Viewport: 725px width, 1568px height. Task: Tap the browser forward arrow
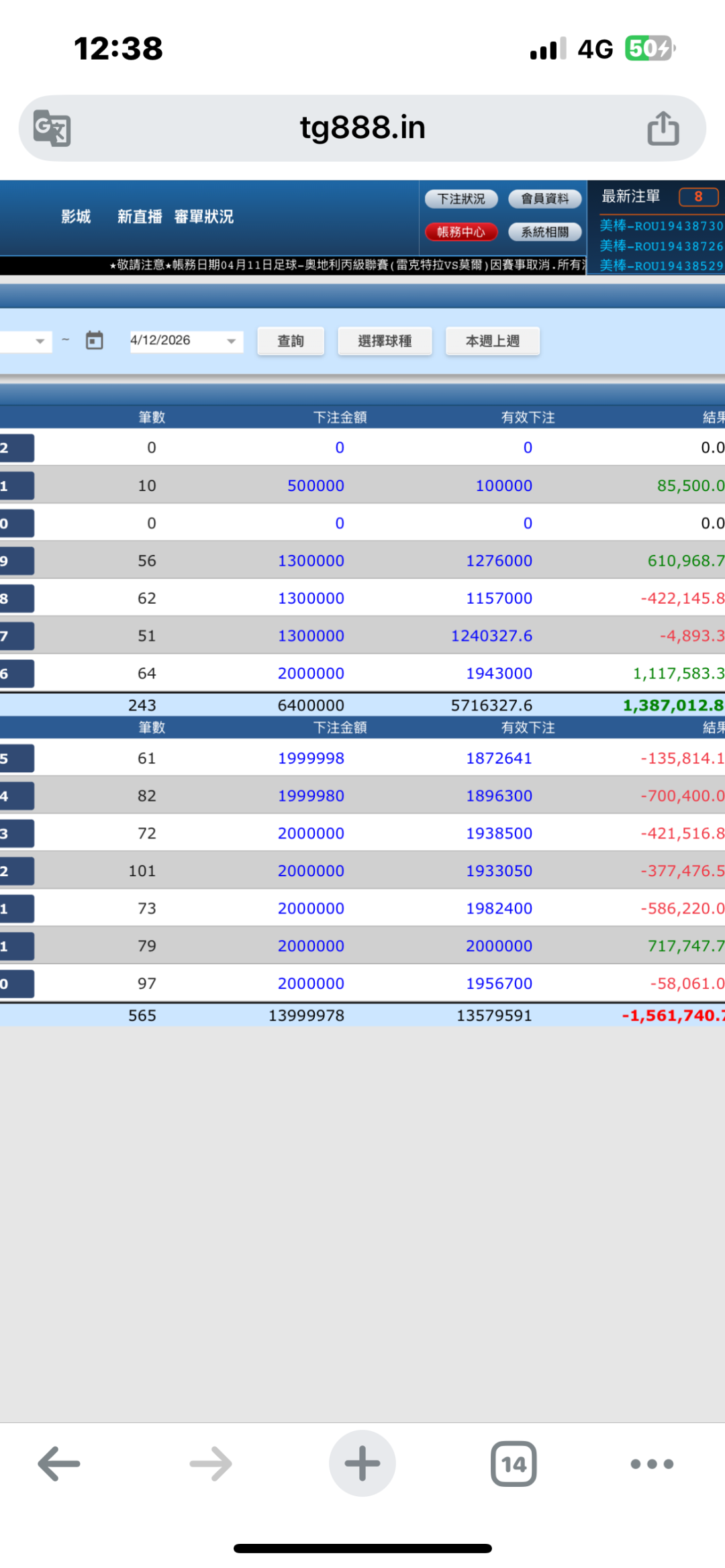[211, 1463]
